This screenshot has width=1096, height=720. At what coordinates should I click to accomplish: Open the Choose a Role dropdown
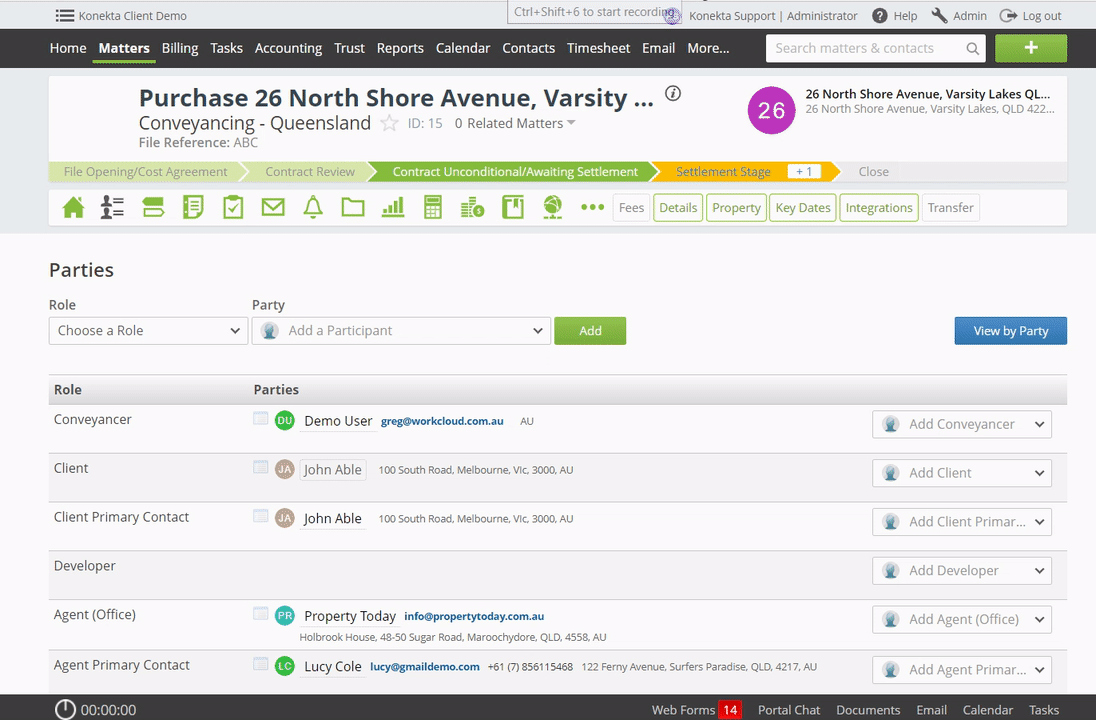coord(148,331)
